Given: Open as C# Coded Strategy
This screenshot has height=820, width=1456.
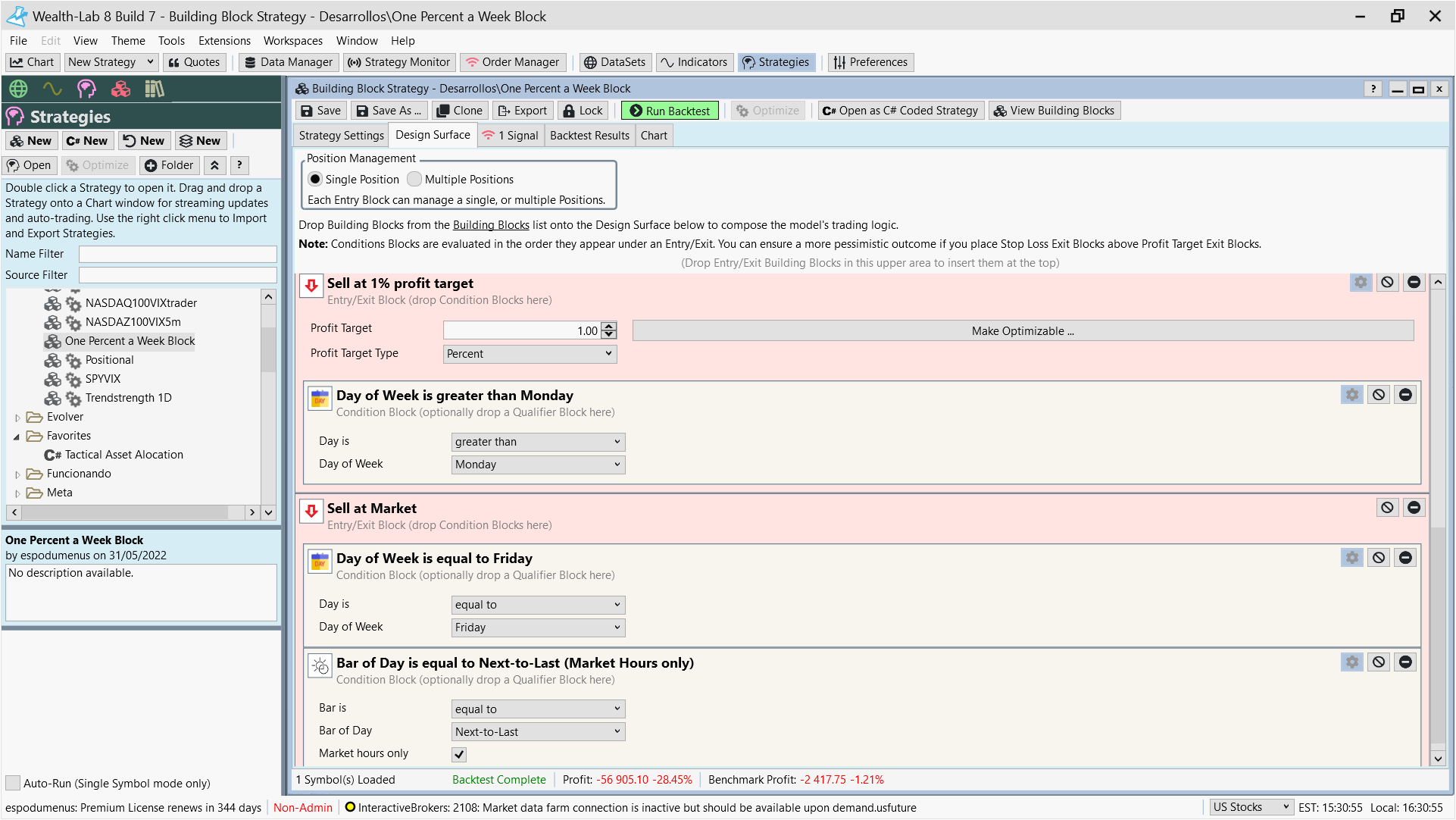Looking at the screenshot, I should click(901, 111).
